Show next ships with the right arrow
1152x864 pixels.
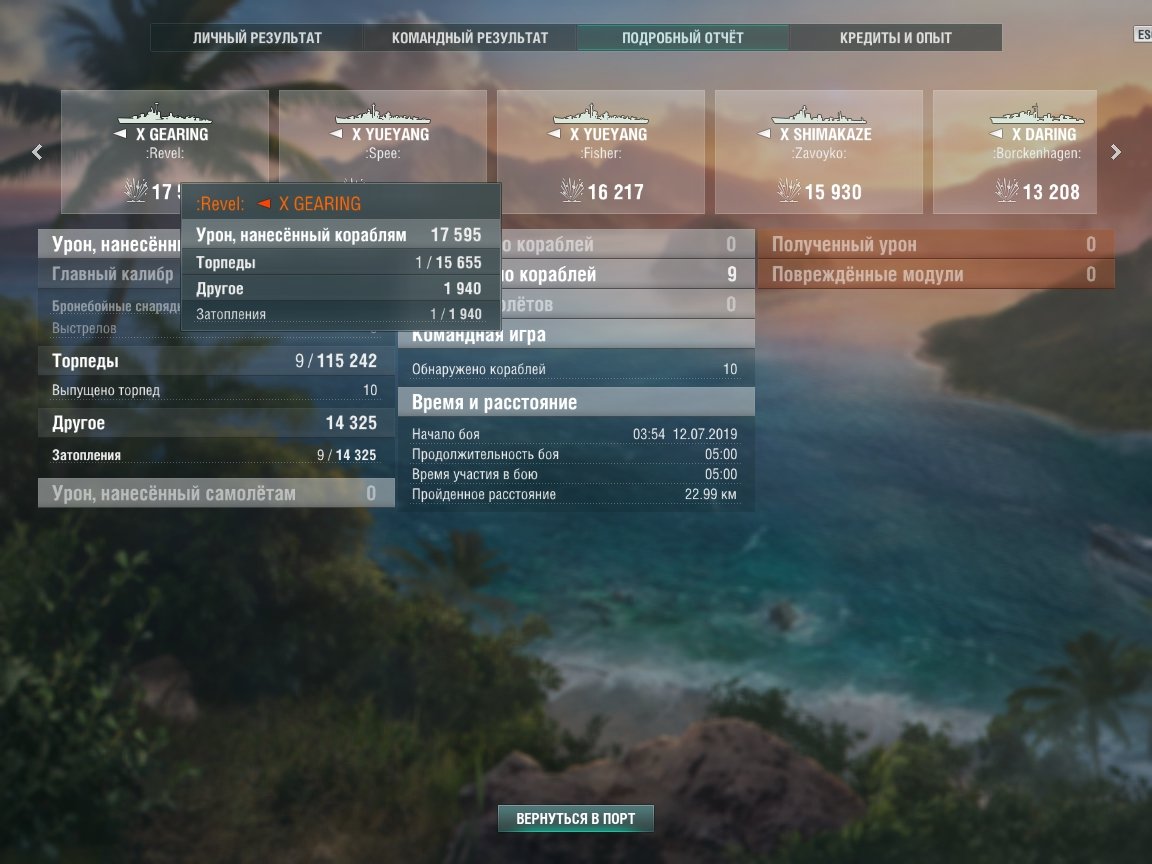pos(1115,152)
